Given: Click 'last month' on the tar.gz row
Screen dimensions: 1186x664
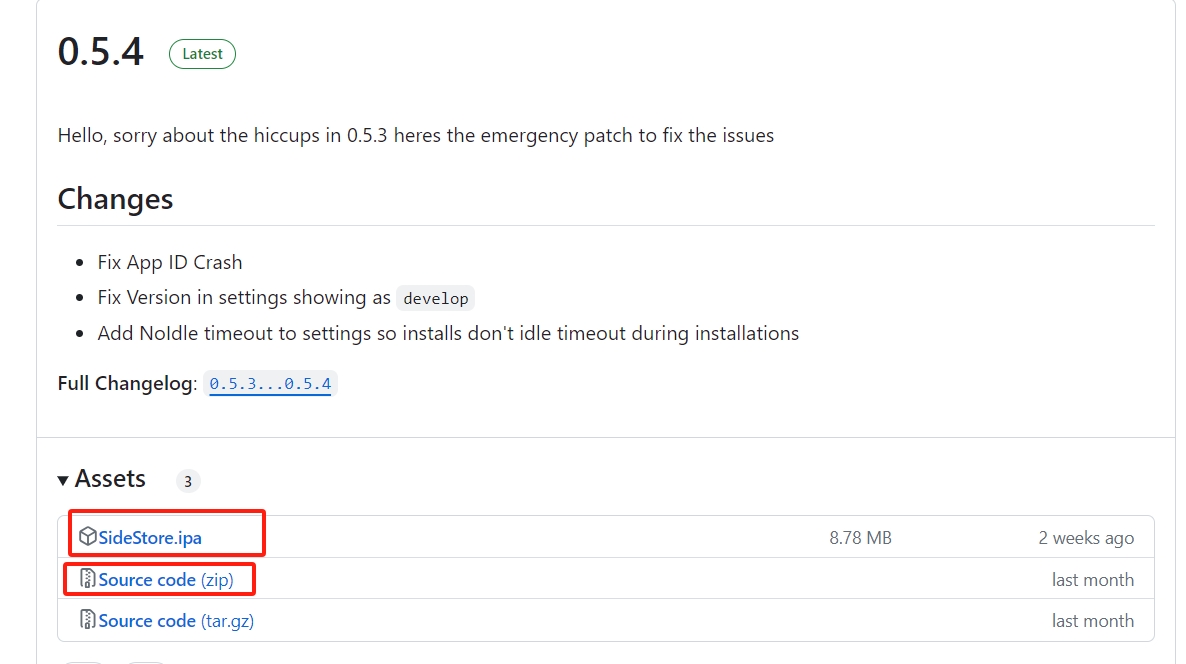Looking at the screenshot, I should click(x=1092, y=621).
